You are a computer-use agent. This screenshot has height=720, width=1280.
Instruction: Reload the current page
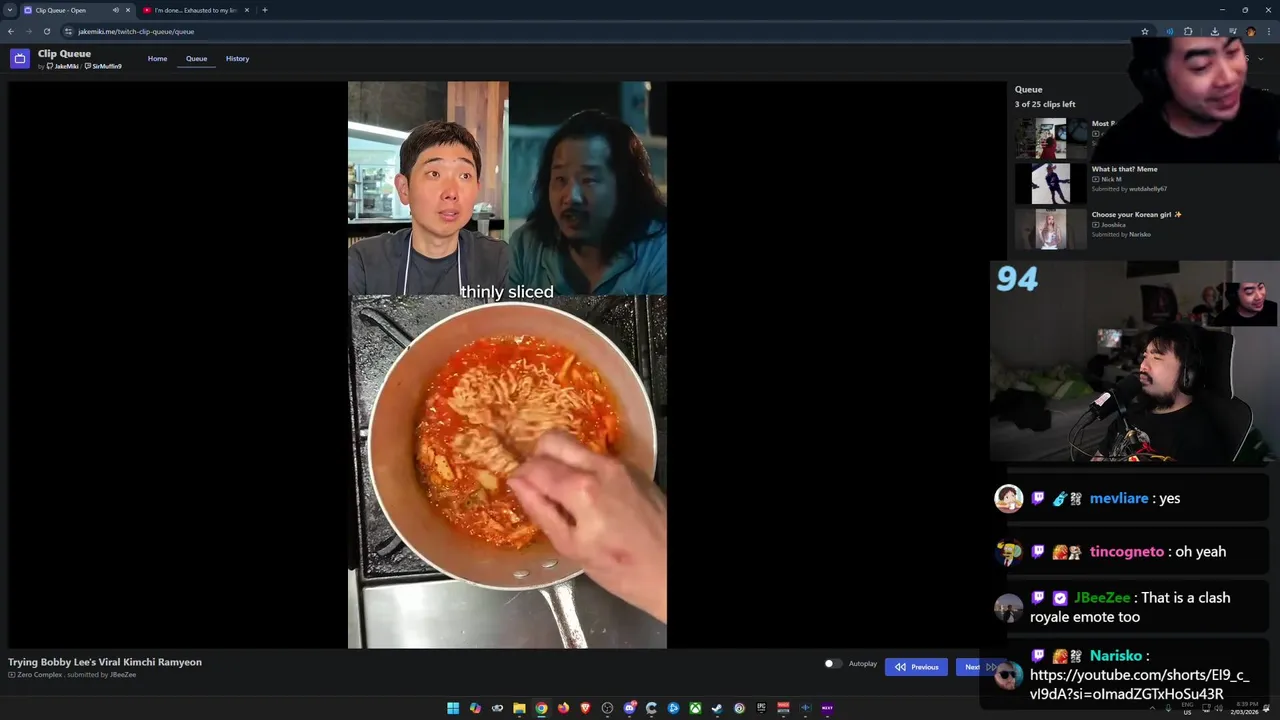(x=46, y=31)
